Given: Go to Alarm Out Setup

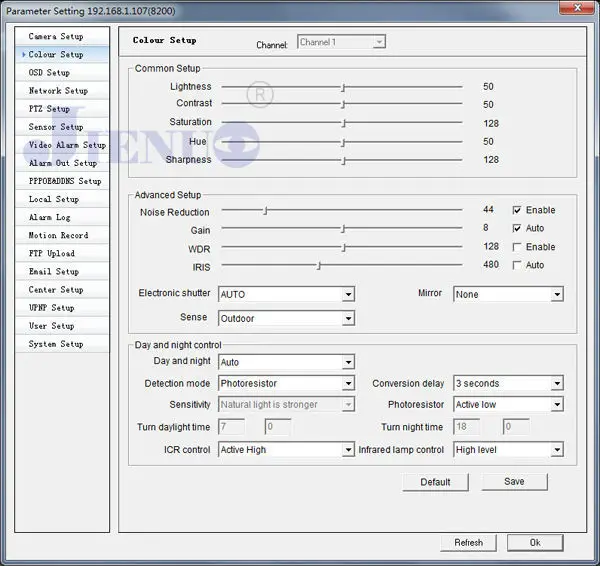Looking at the screenshot, I should [62, 163].
